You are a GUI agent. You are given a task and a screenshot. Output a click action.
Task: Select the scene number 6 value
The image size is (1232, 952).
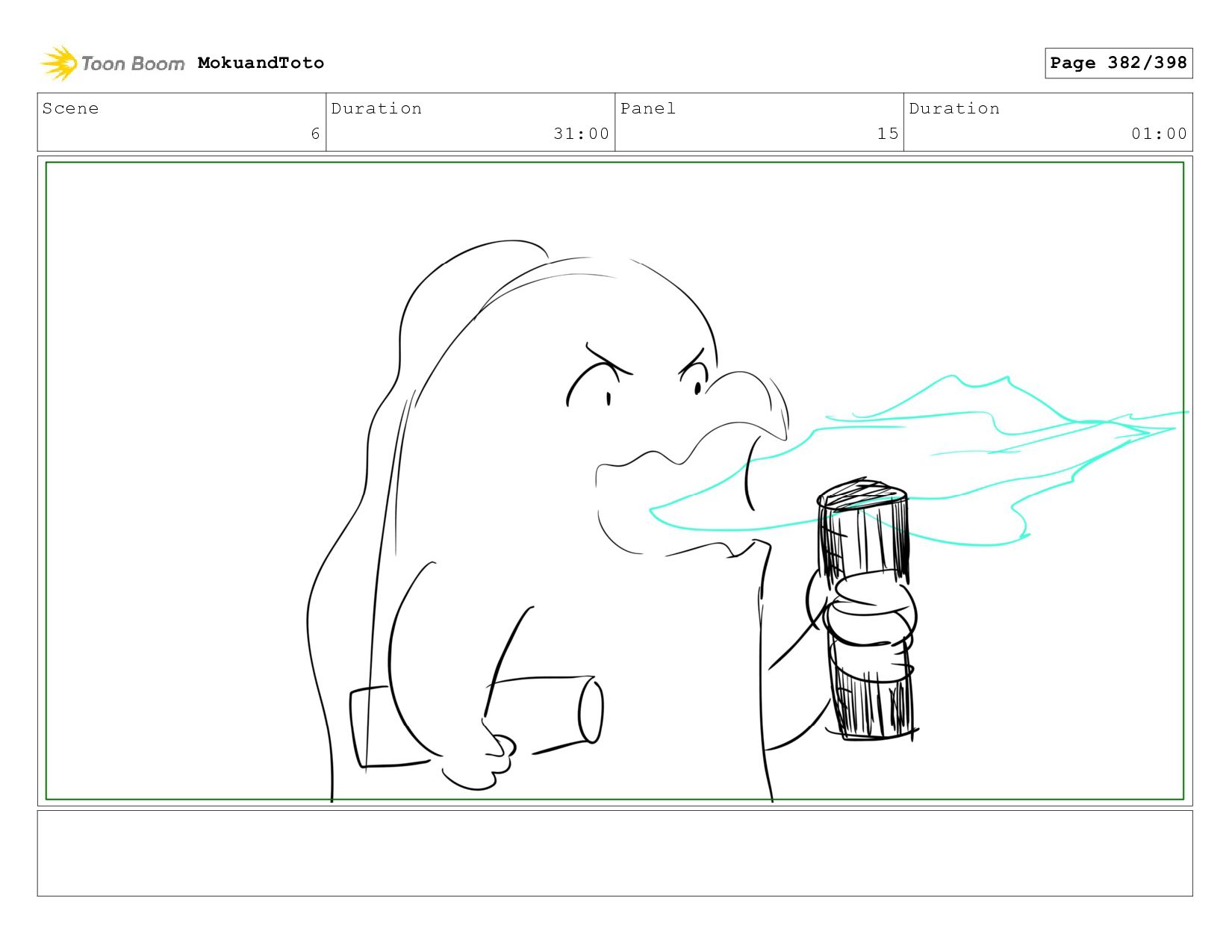315,134
